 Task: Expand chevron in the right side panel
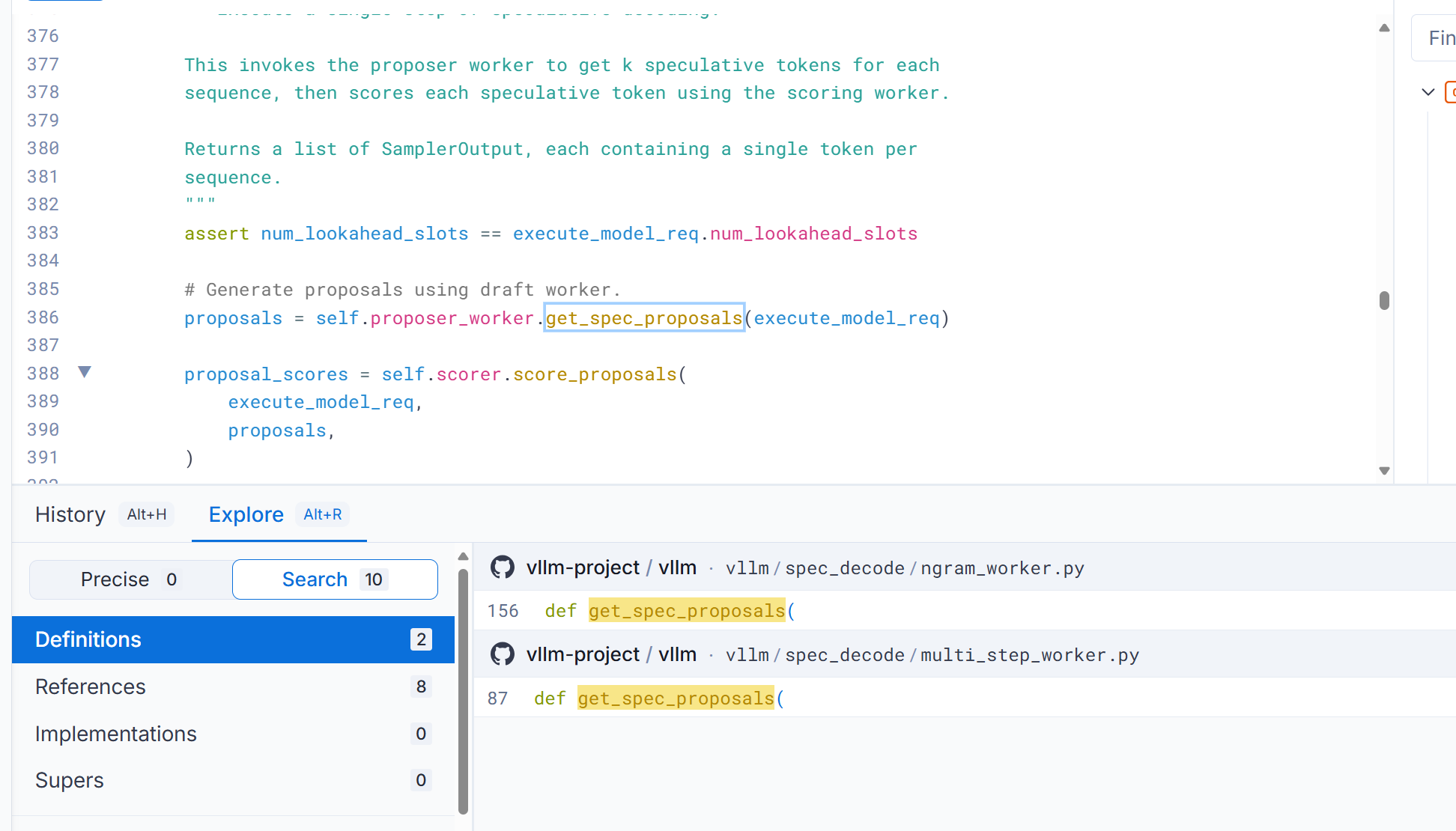(x=1428, y=92)
